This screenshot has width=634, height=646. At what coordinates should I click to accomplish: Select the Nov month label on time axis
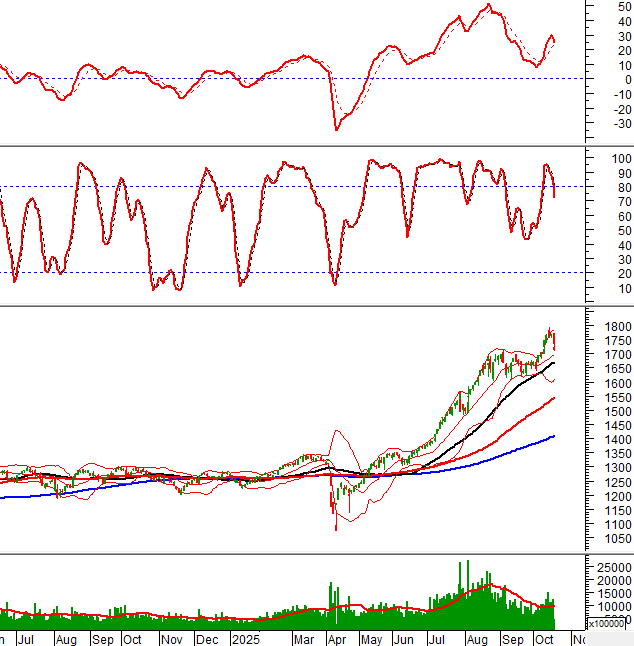[172, 637]
